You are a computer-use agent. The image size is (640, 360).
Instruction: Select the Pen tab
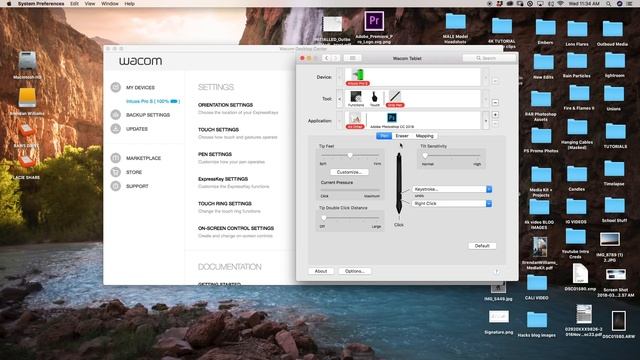tap(384, 136)
